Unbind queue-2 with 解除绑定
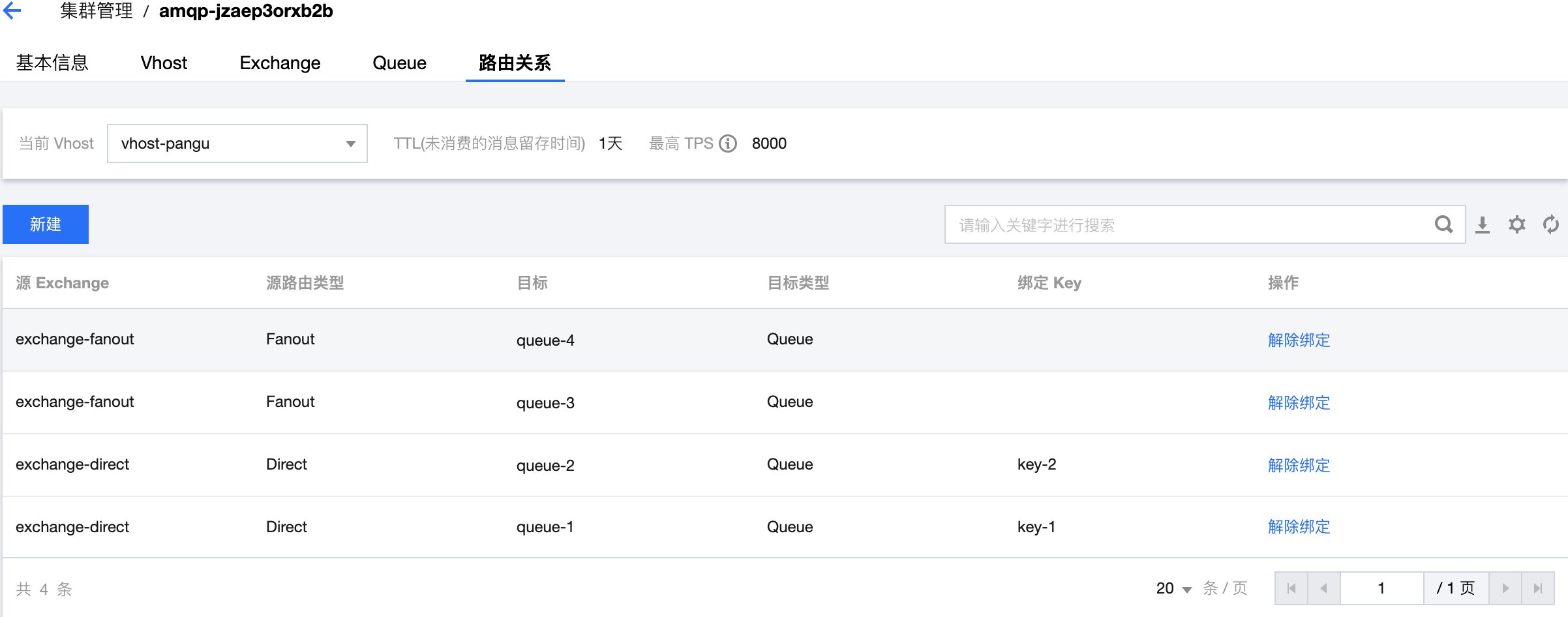Screen dimensions: 1568x617 coord(1299,465)
